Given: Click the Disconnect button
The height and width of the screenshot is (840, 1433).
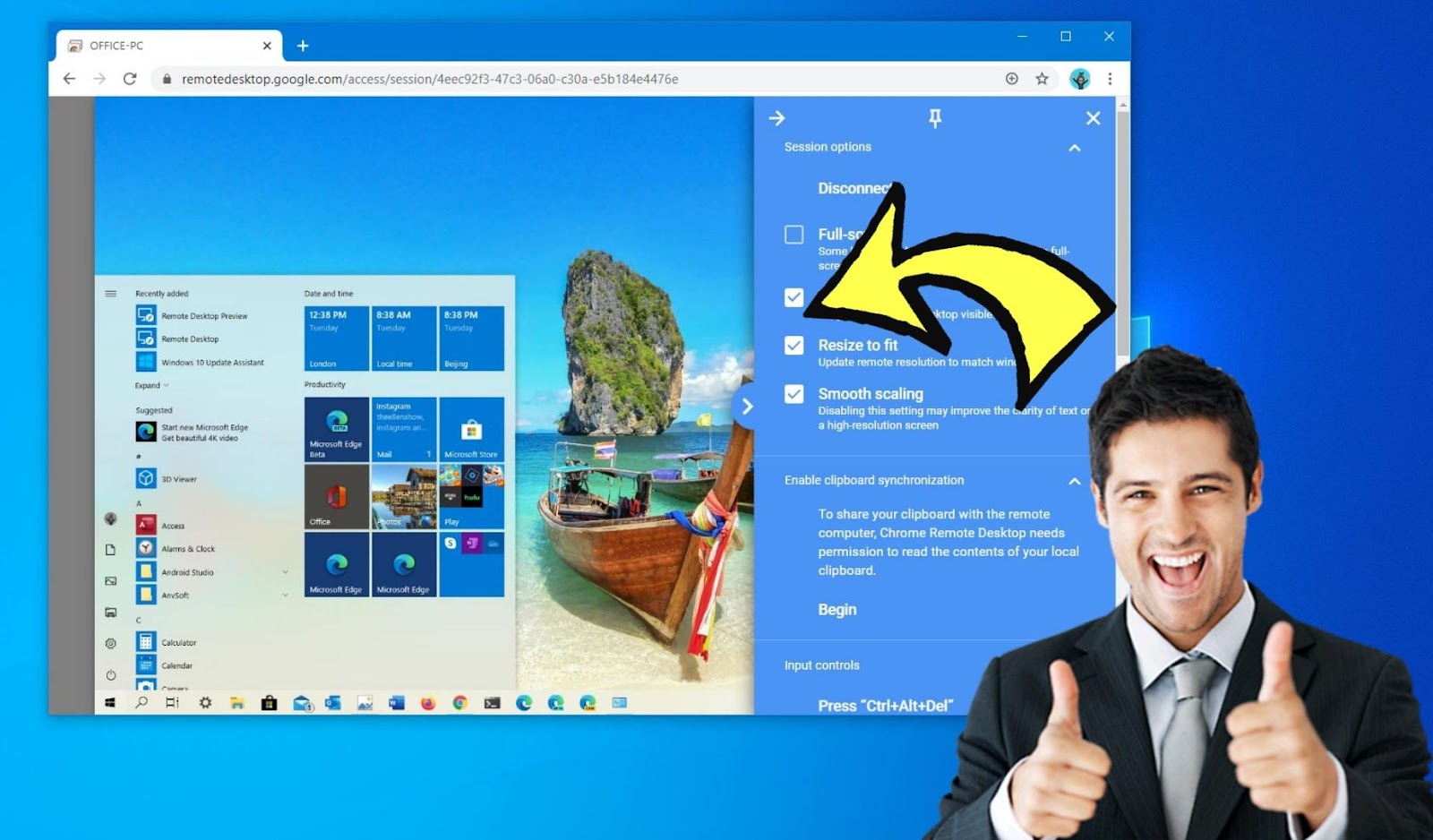Looking at the screenshot, I should click(x=855, y=188).
